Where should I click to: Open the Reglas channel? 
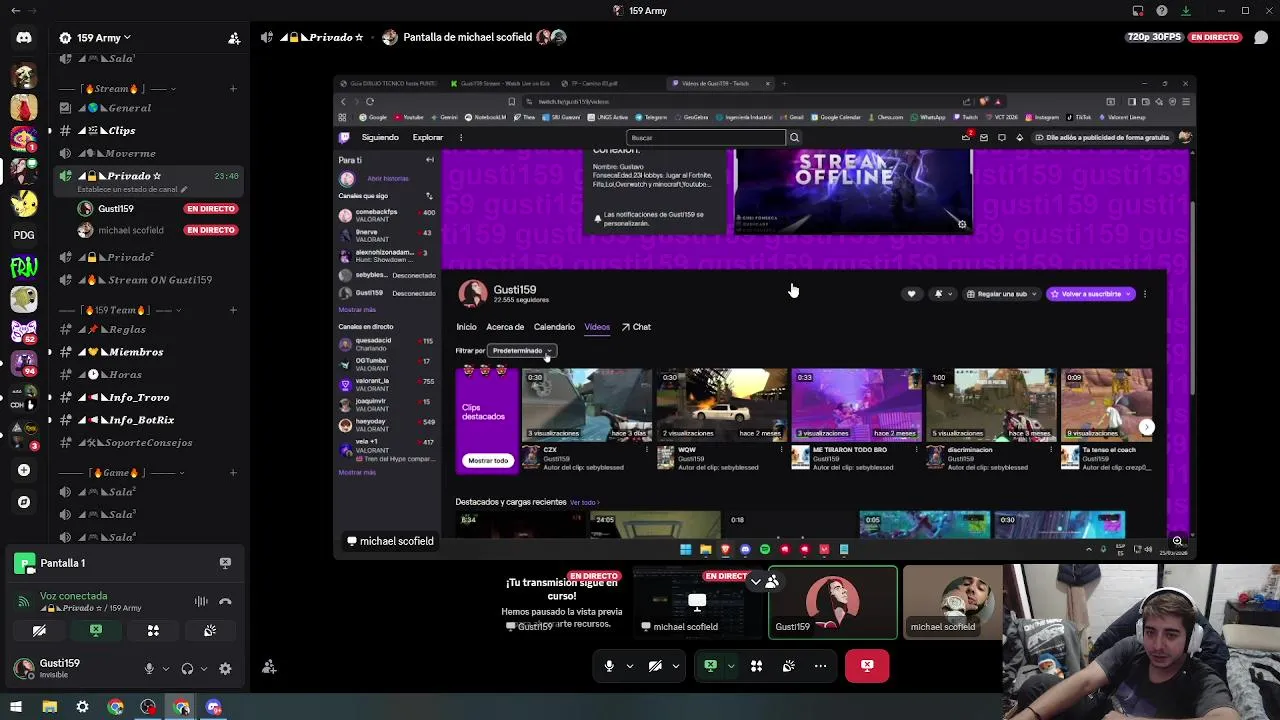point(148,330)
